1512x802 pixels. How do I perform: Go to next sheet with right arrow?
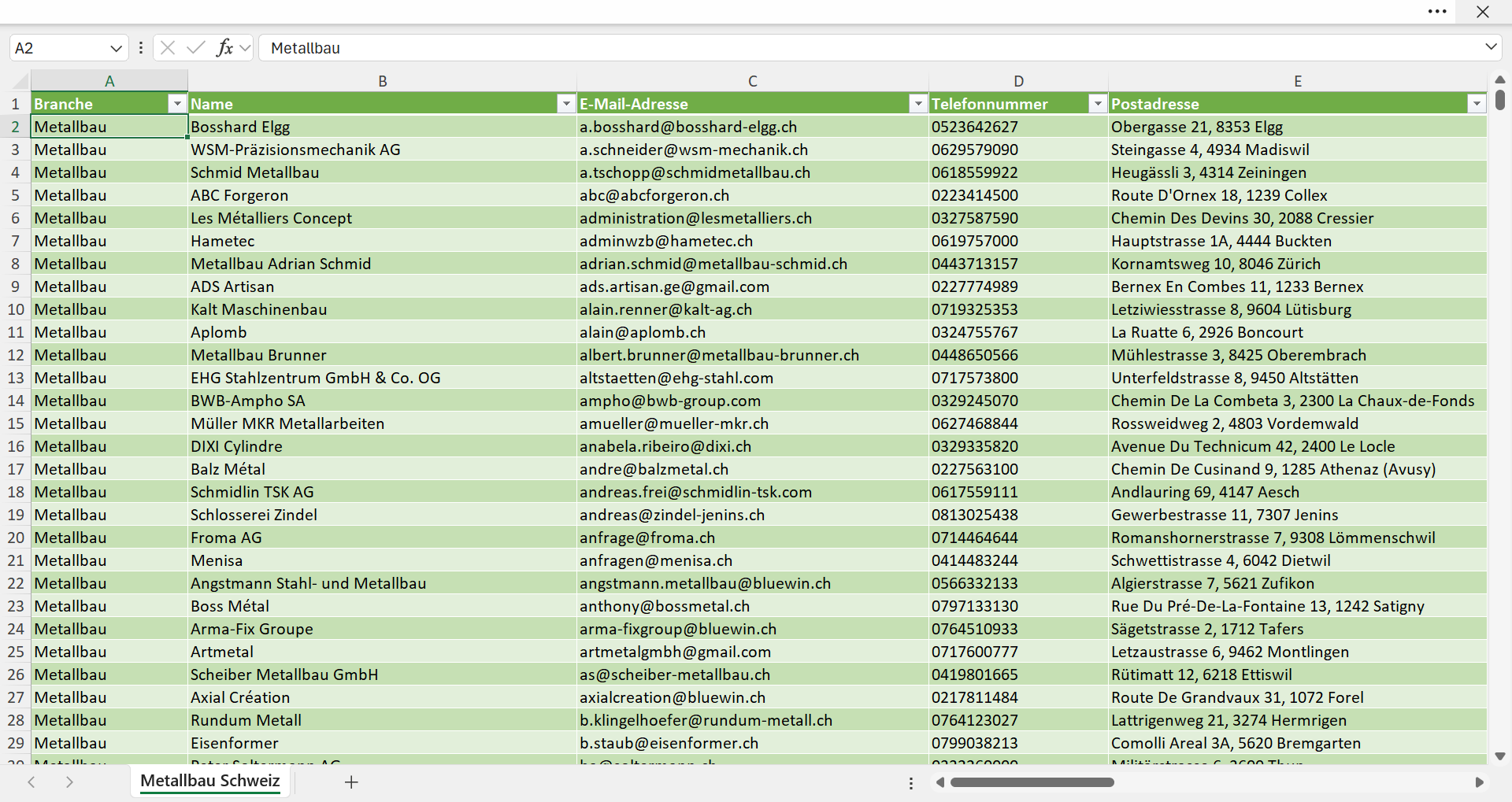69,782
